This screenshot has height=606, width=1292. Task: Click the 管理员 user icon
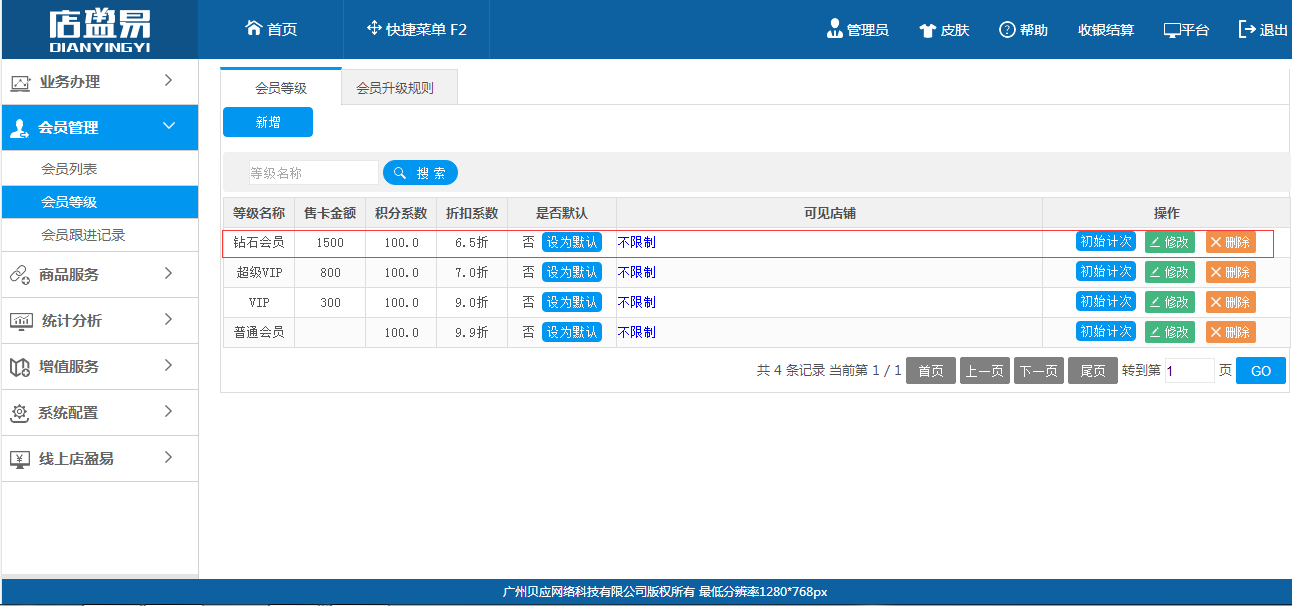(x=834, y=29)
